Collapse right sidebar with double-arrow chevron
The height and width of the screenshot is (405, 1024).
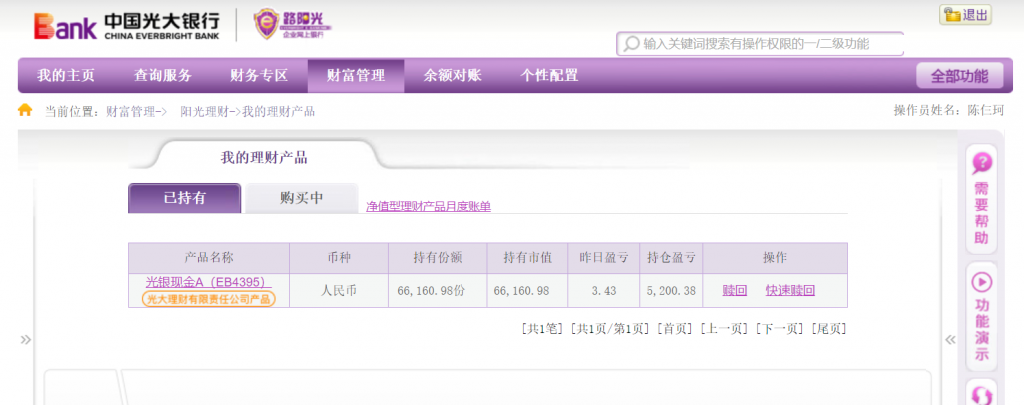click(951, 340)
